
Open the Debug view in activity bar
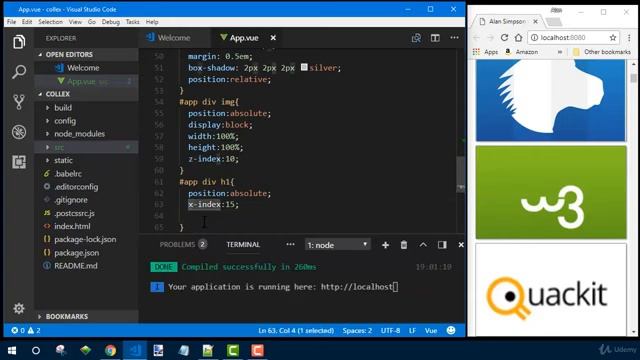tap(19, 132)
